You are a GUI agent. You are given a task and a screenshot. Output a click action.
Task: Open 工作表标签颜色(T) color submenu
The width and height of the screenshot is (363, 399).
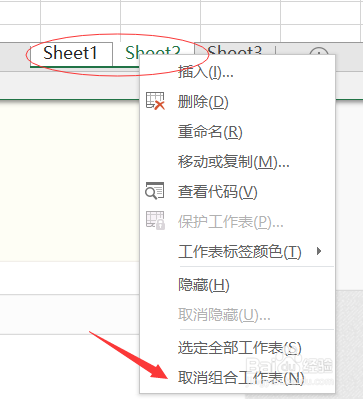coord(237,251)
